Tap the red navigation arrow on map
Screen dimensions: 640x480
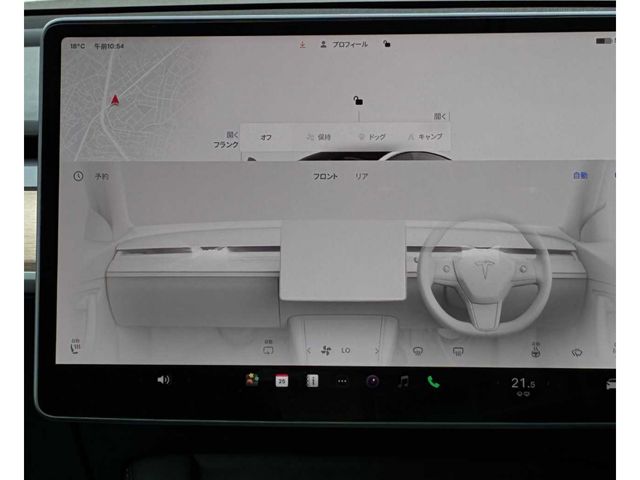[115, 100]
